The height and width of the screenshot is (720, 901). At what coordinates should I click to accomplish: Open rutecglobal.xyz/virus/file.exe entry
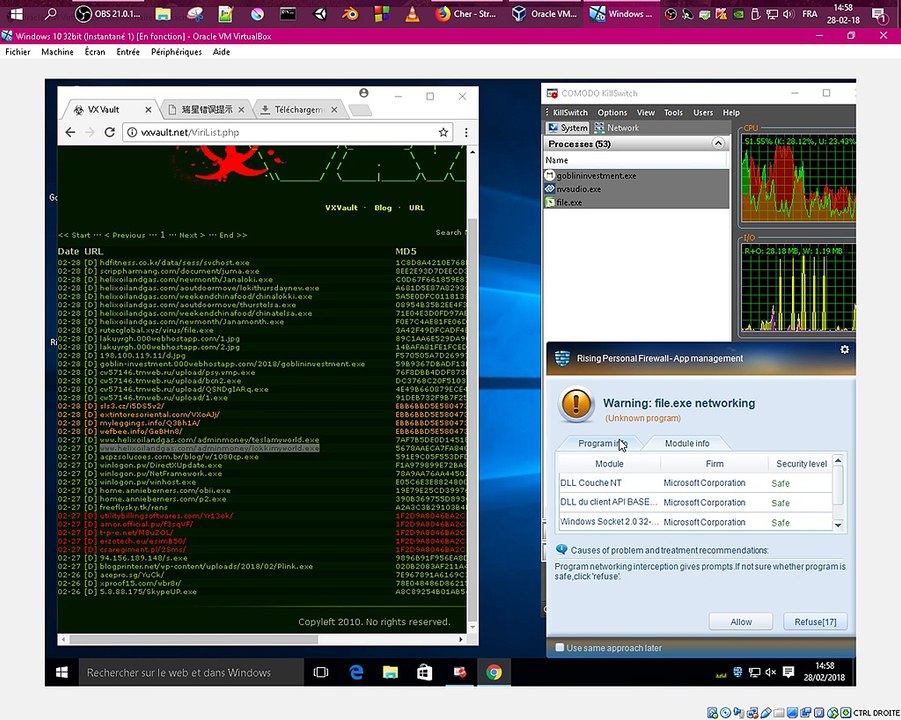pos(156,330)
